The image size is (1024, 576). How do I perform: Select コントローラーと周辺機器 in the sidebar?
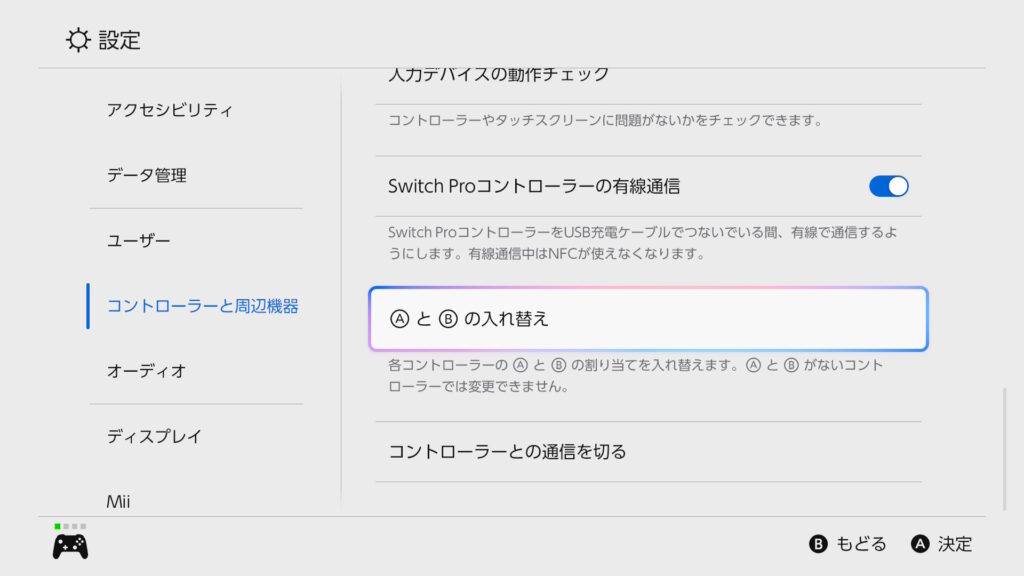click(202, 306)
